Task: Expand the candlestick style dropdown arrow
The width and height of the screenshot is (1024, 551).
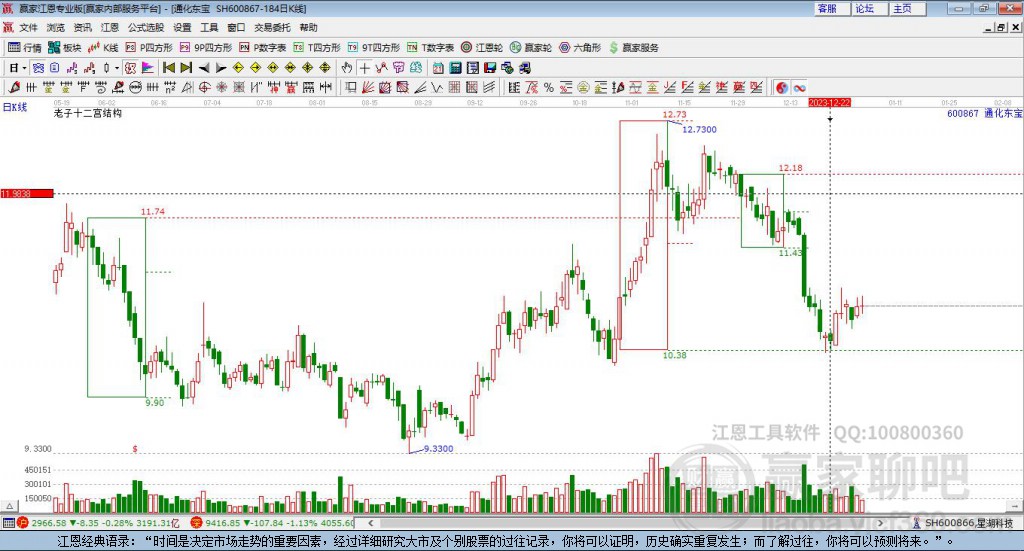Action: coord(117,68)
